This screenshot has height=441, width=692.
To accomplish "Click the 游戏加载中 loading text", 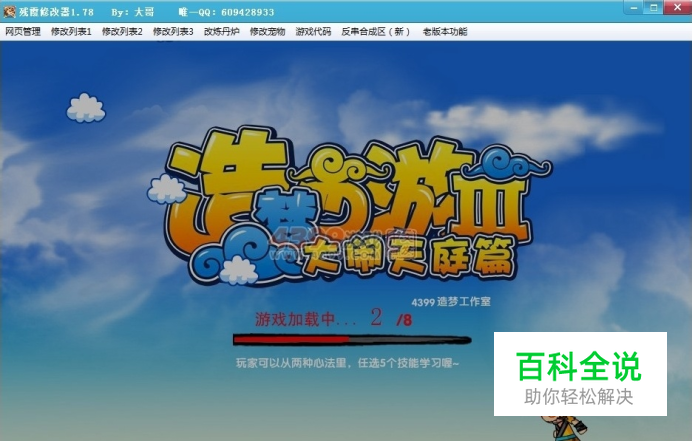I will pos(305,319).
